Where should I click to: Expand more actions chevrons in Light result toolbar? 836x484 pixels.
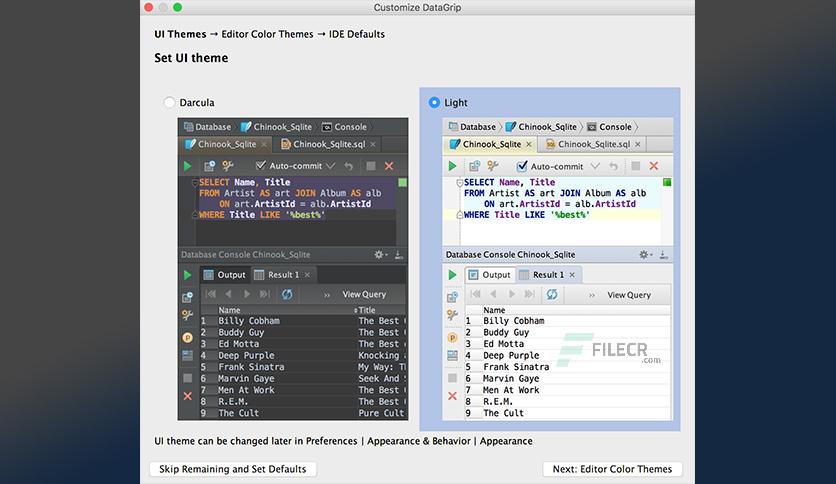592,295
